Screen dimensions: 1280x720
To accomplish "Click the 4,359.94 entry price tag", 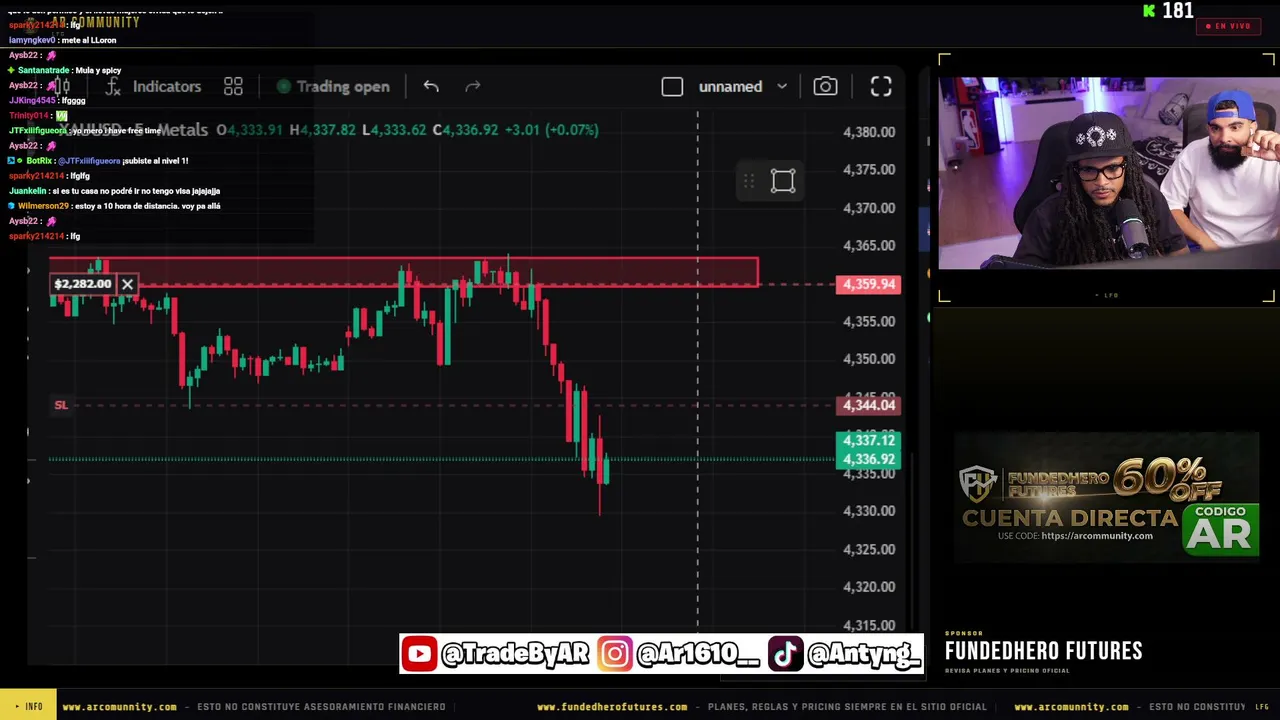I will [869, 284].
